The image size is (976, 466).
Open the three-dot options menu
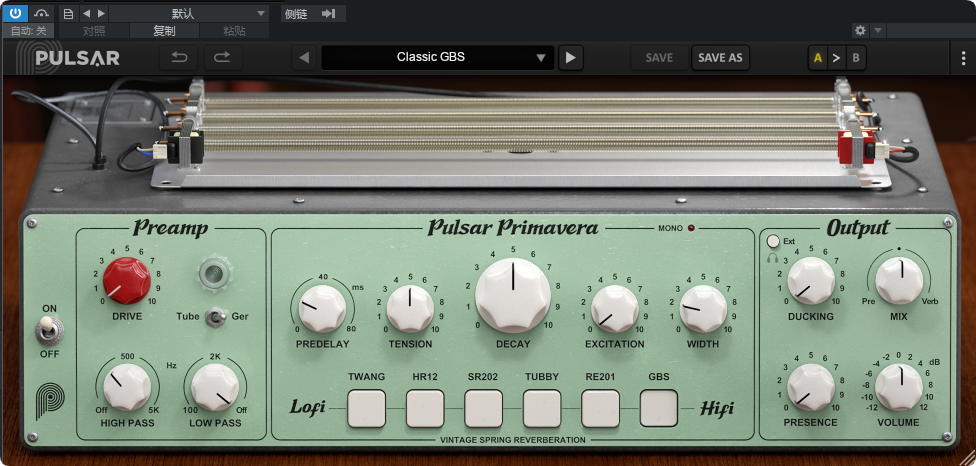[x=964, y=58]
